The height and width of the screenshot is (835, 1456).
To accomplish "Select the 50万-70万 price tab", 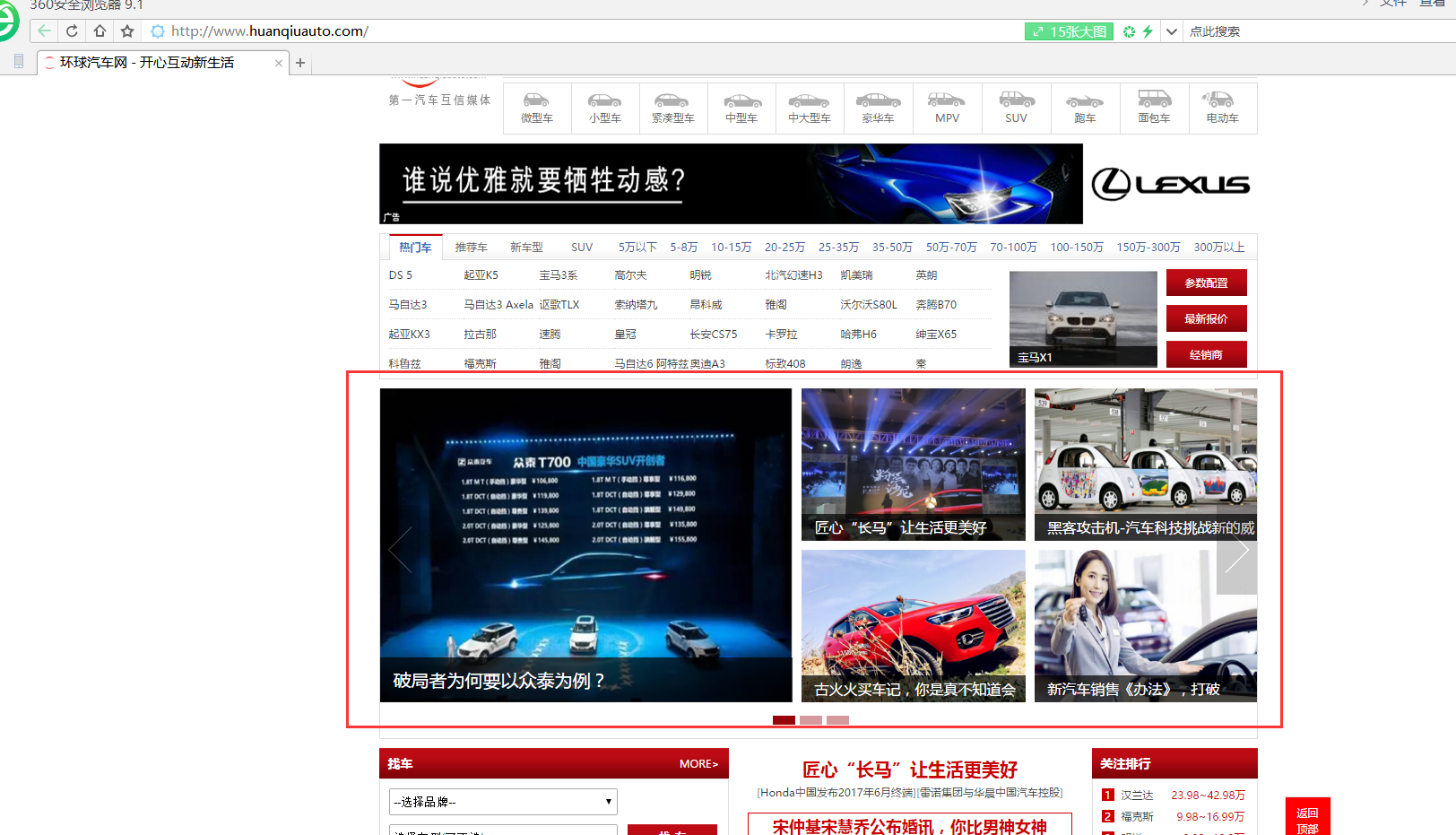I will click(951, 248).
